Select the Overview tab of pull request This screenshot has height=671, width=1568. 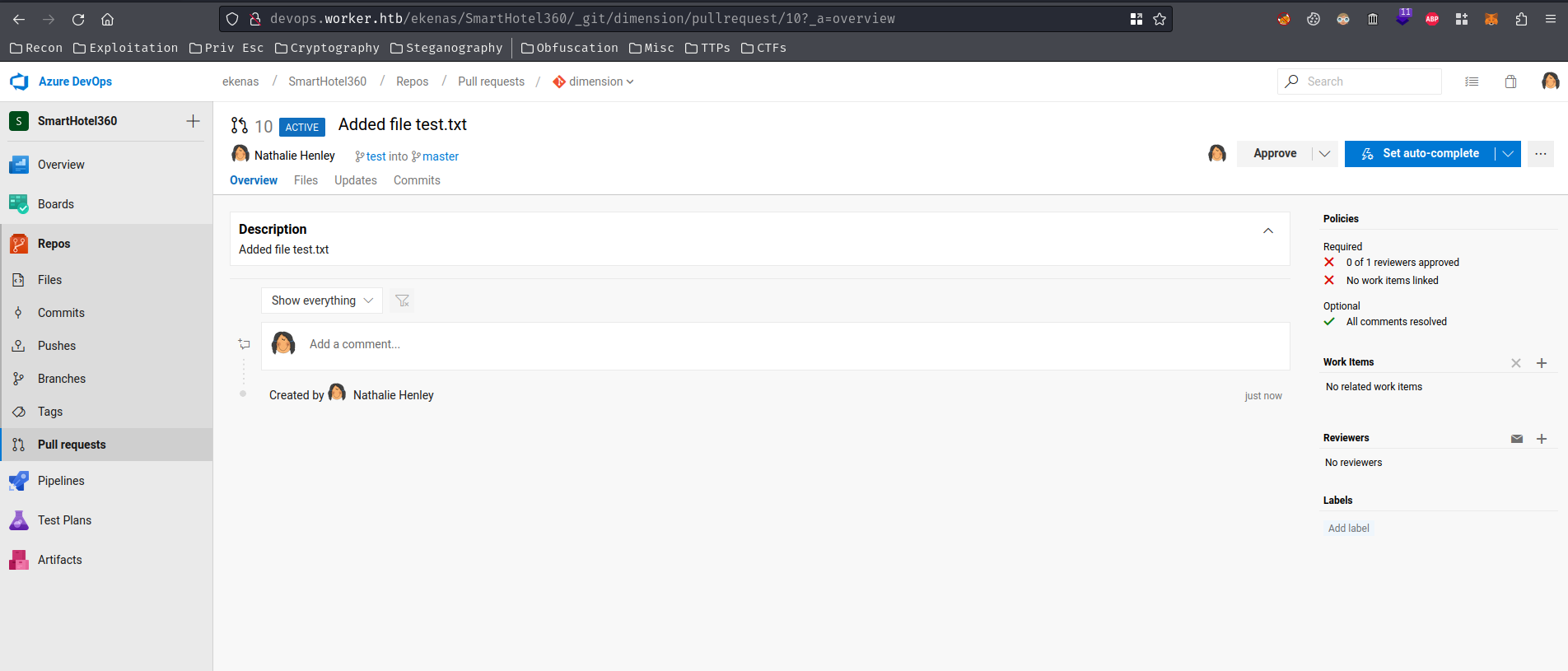click(254, 180)
